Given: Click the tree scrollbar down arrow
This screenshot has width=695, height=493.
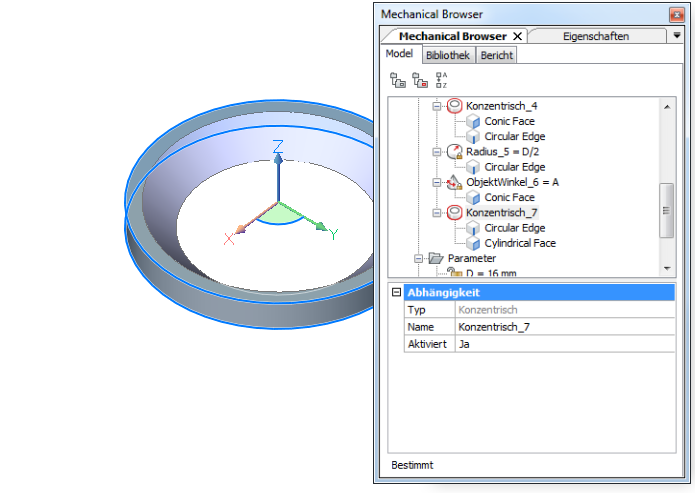Looking at the screenshot, I should tap(667, 267).
